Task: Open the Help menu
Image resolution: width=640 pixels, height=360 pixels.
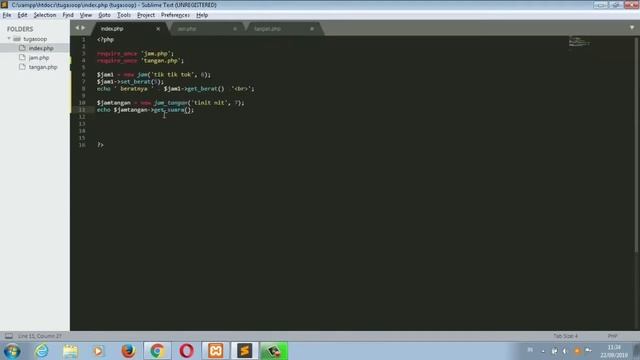Action: click(x=202, y=15)
